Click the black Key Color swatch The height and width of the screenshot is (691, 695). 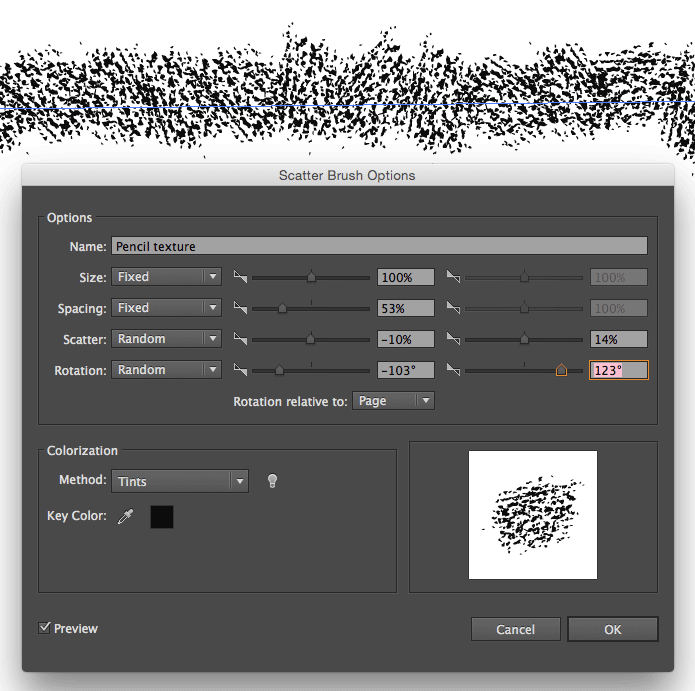click(161, 517)
